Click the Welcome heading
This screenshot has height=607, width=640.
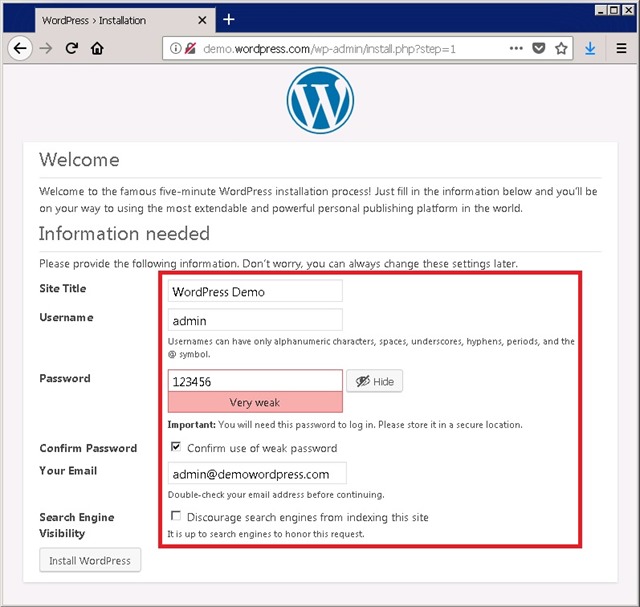click(79, 160)
